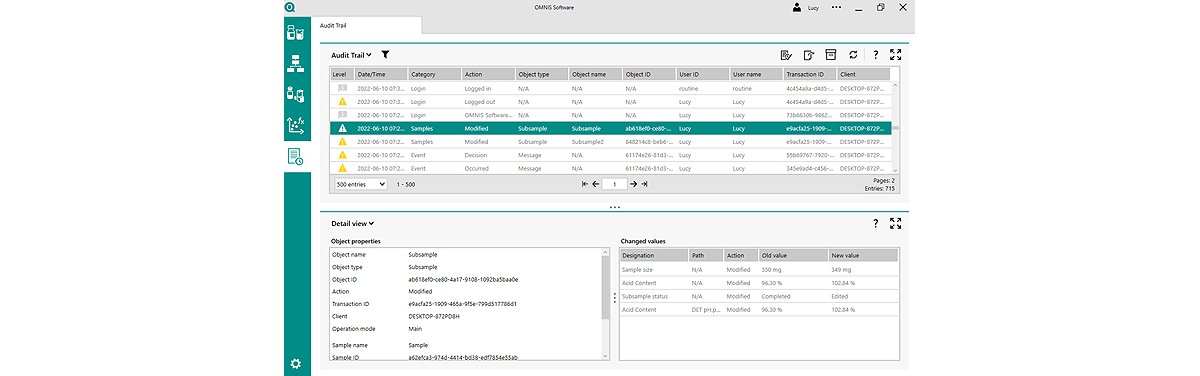Select the 'OMNIS Software...' action cell
The image size is (1200, 376).
[488, 115]
